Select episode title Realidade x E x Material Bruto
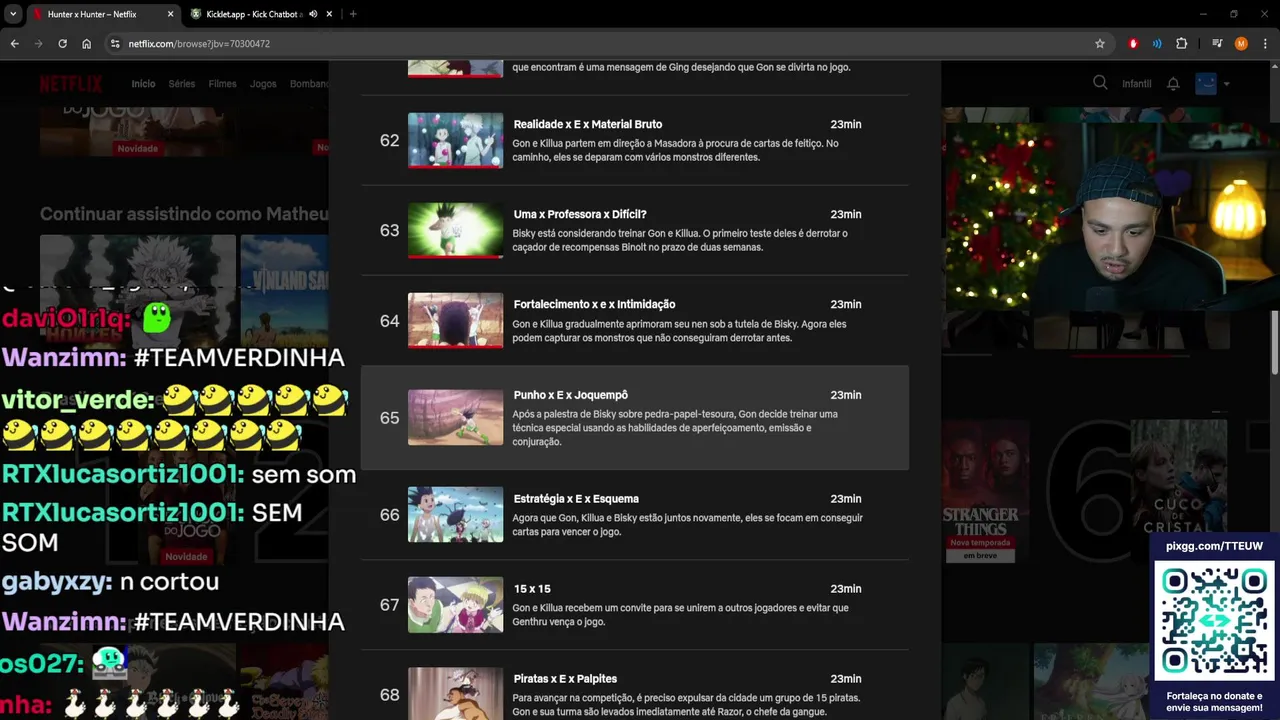The image size is (1280, 720). click(x=588, y=124)
